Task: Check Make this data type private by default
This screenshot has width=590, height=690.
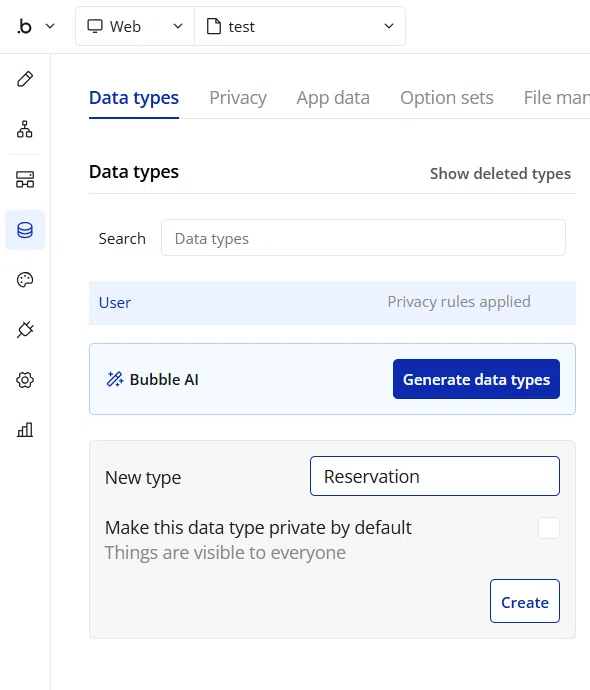Action: coord(549,528)
